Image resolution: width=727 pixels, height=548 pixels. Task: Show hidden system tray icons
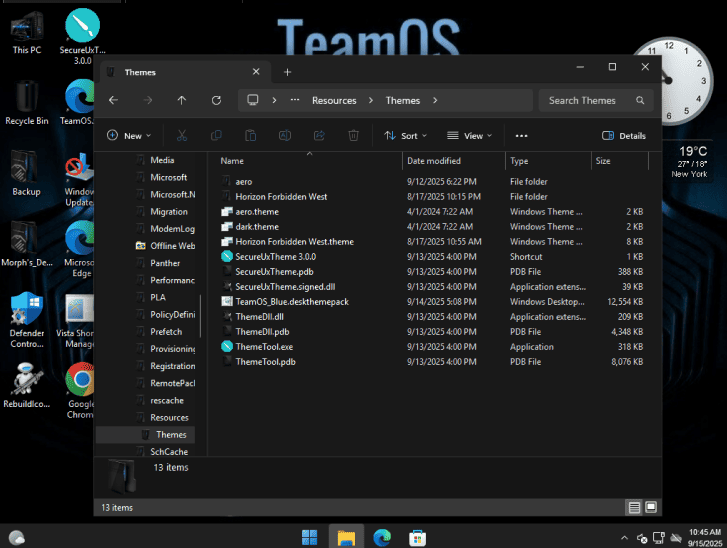pyautogui.click(x=624, y=538)
